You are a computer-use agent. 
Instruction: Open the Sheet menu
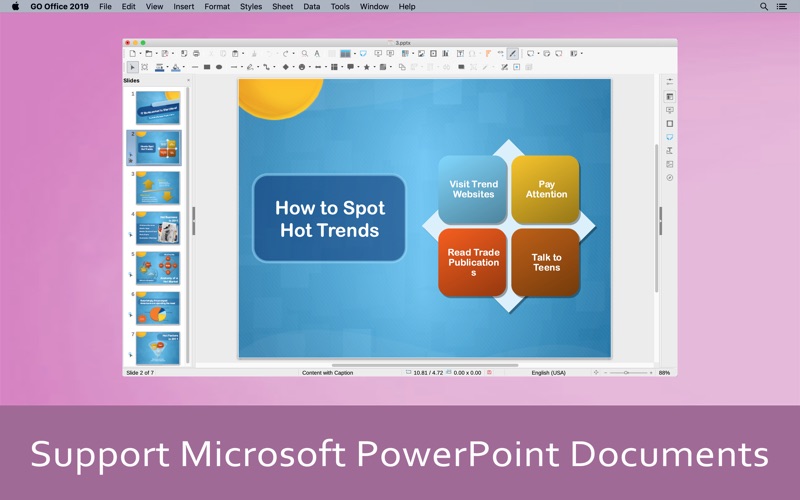[x=282, y=7]
